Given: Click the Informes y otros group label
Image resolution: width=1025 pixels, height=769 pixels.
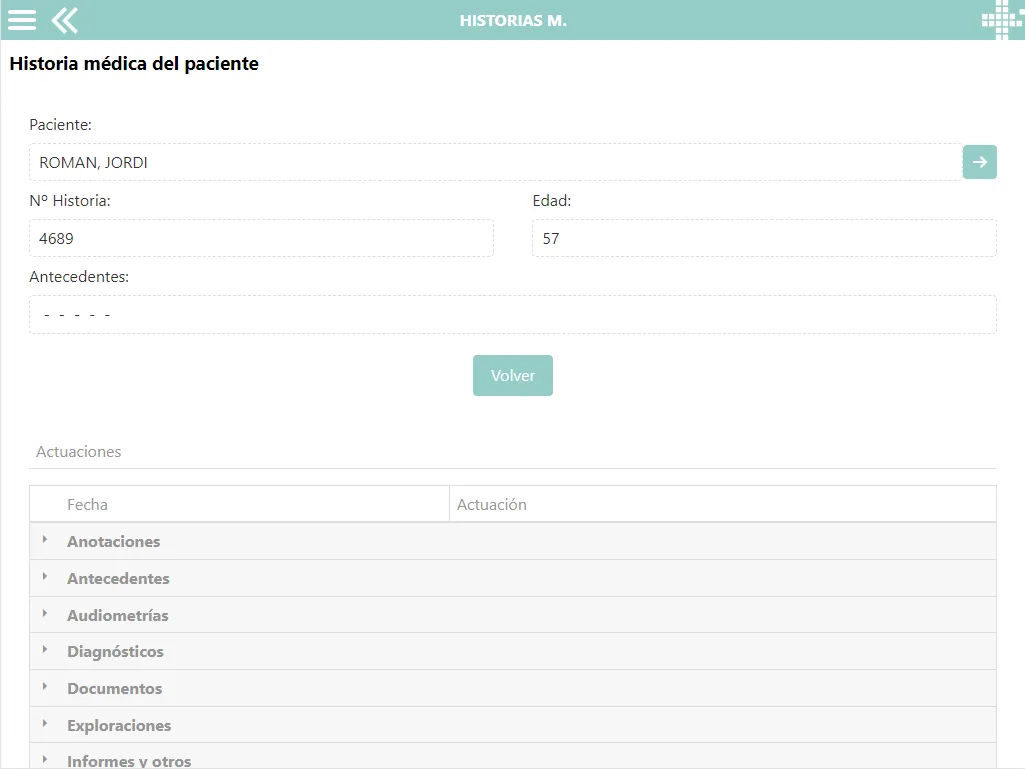Looking at the screenshot, I should 129,761.
